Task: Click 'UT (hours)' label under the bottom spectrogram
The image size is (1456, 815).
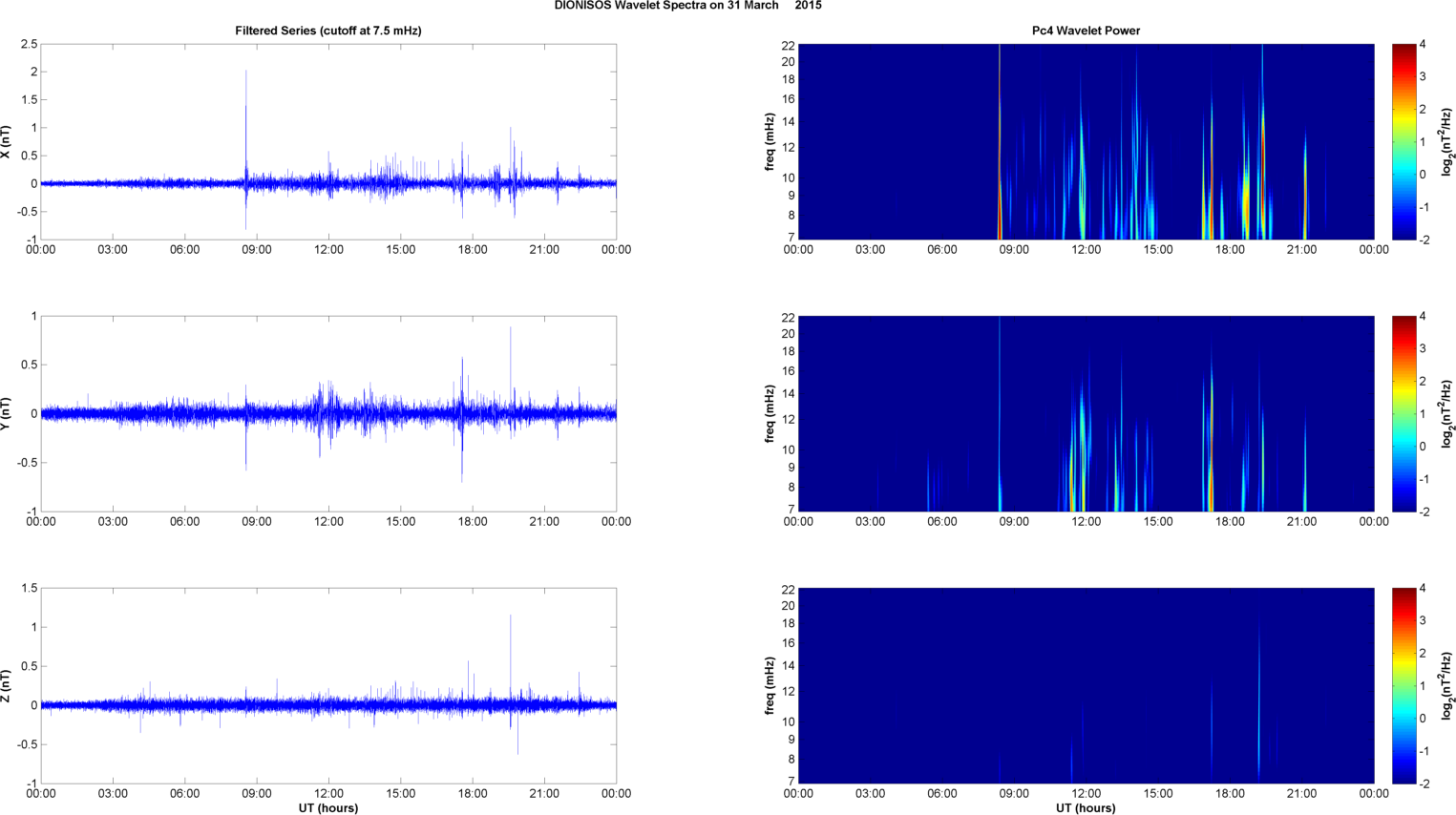Action: 1086,808
